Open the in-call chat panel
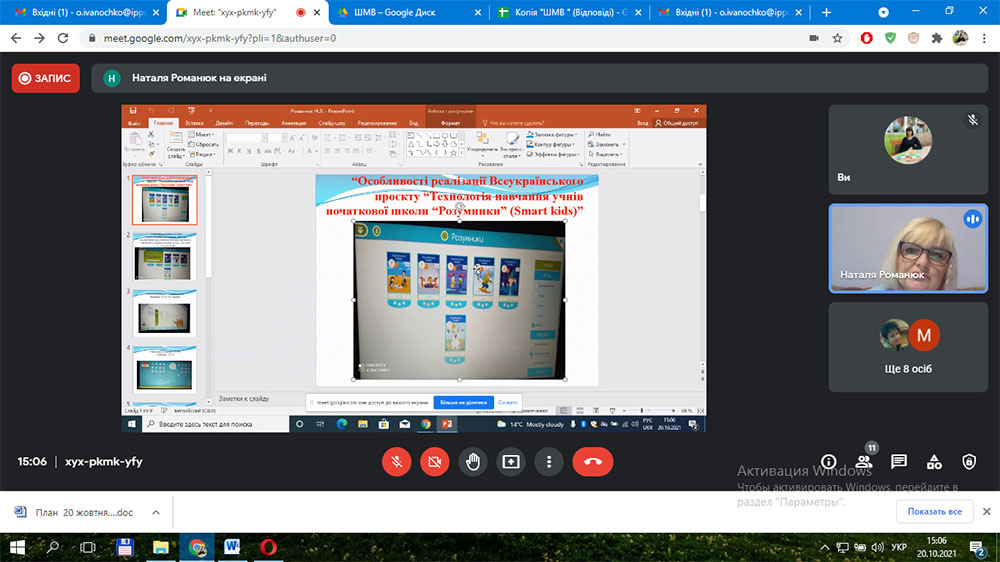1000x562 pixels. point(899,461)
